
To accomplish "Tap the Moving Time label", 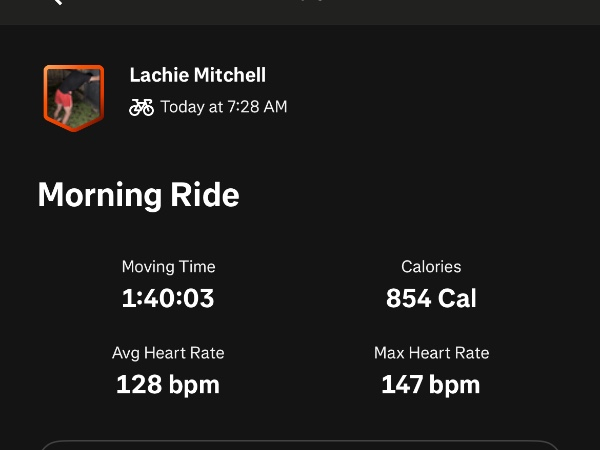I will point(168,267).
